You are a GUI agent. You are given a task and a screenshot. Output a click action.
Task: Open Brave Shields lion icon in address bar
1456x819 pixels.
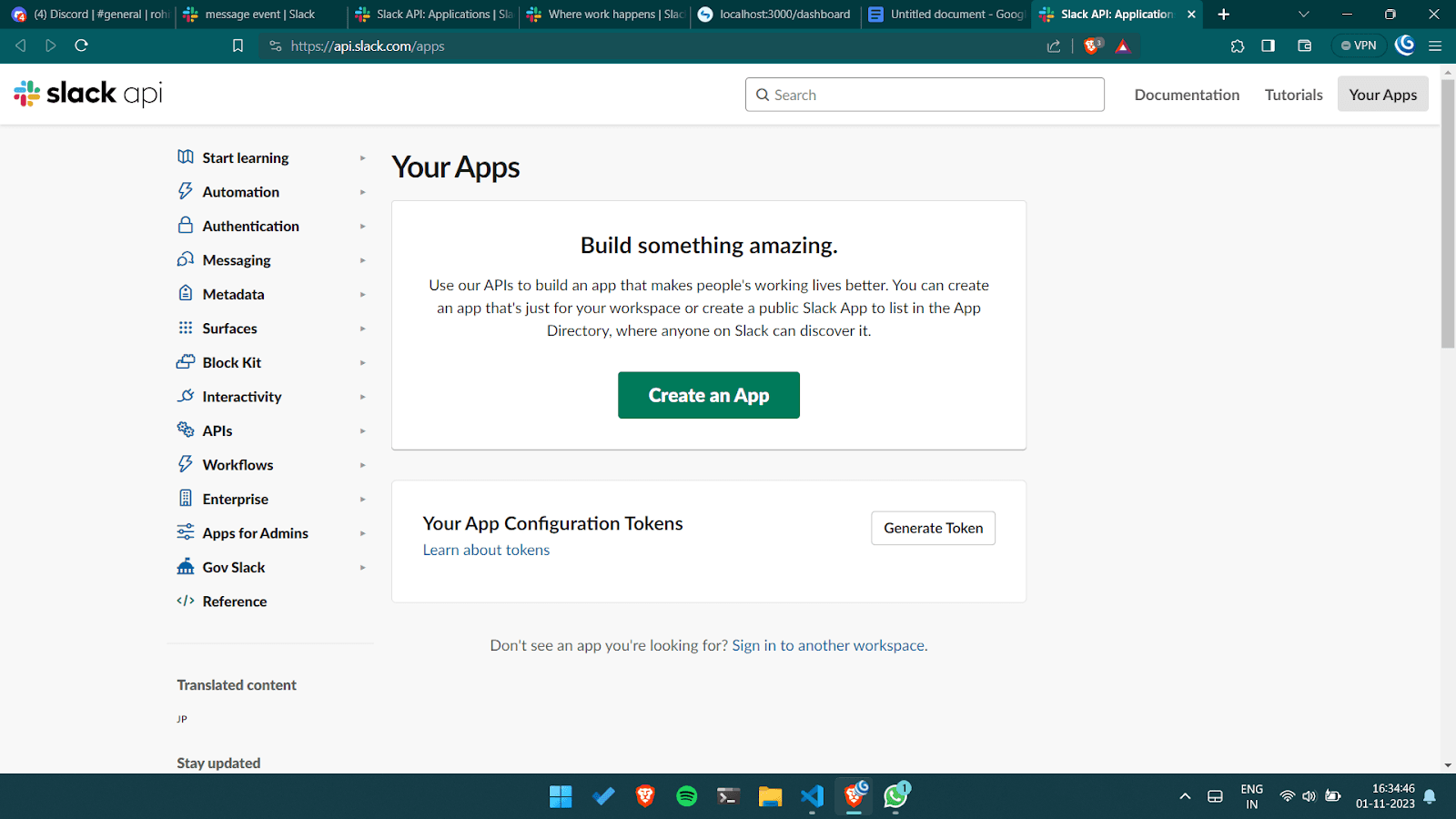1093,45
